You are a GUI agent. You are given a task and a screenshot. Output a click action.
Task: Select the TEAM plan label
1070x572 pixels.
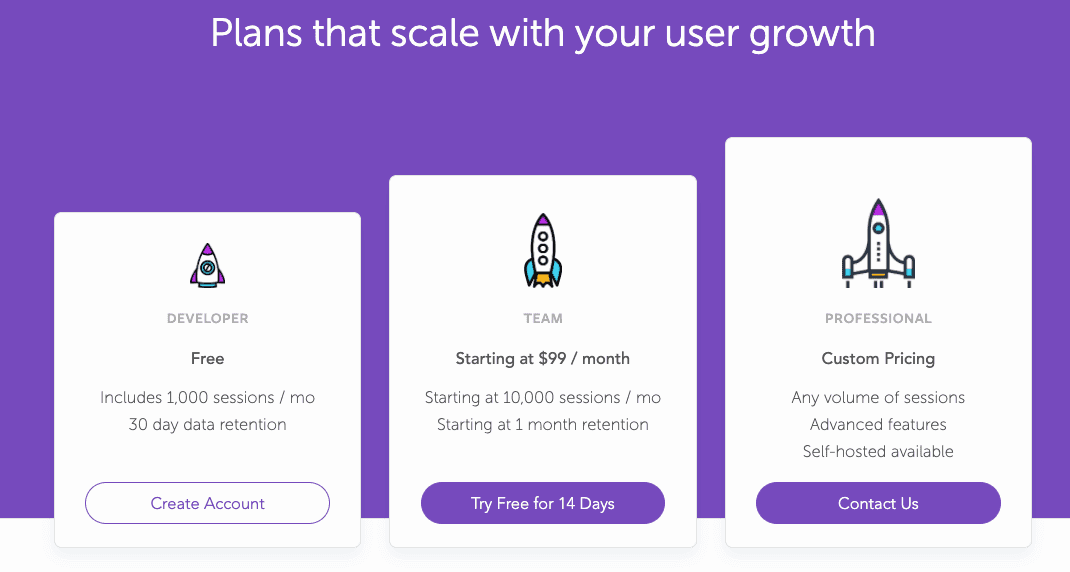coord(543,319)
